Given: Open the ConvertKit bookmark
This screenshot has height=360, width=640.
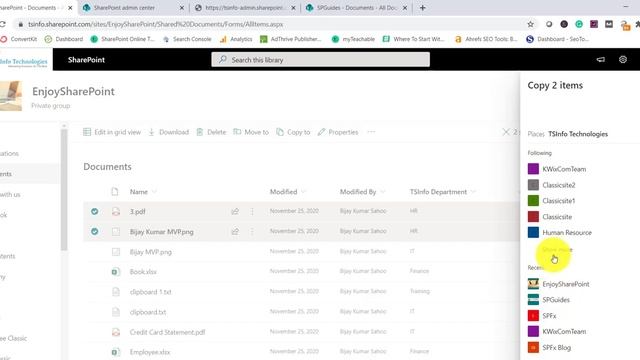Looking at the screenshot, I should pyautogui.click(x=19, y=39).
